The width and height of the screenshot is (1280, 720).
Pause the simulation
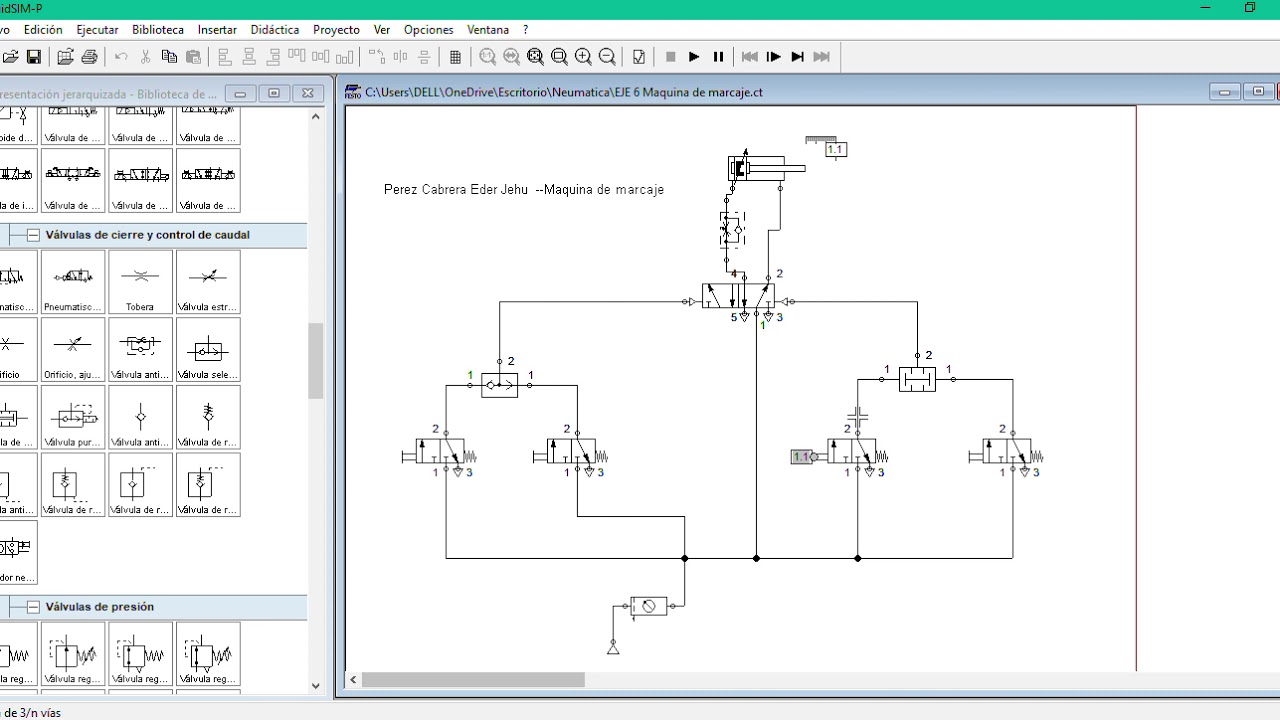(718, 57)
